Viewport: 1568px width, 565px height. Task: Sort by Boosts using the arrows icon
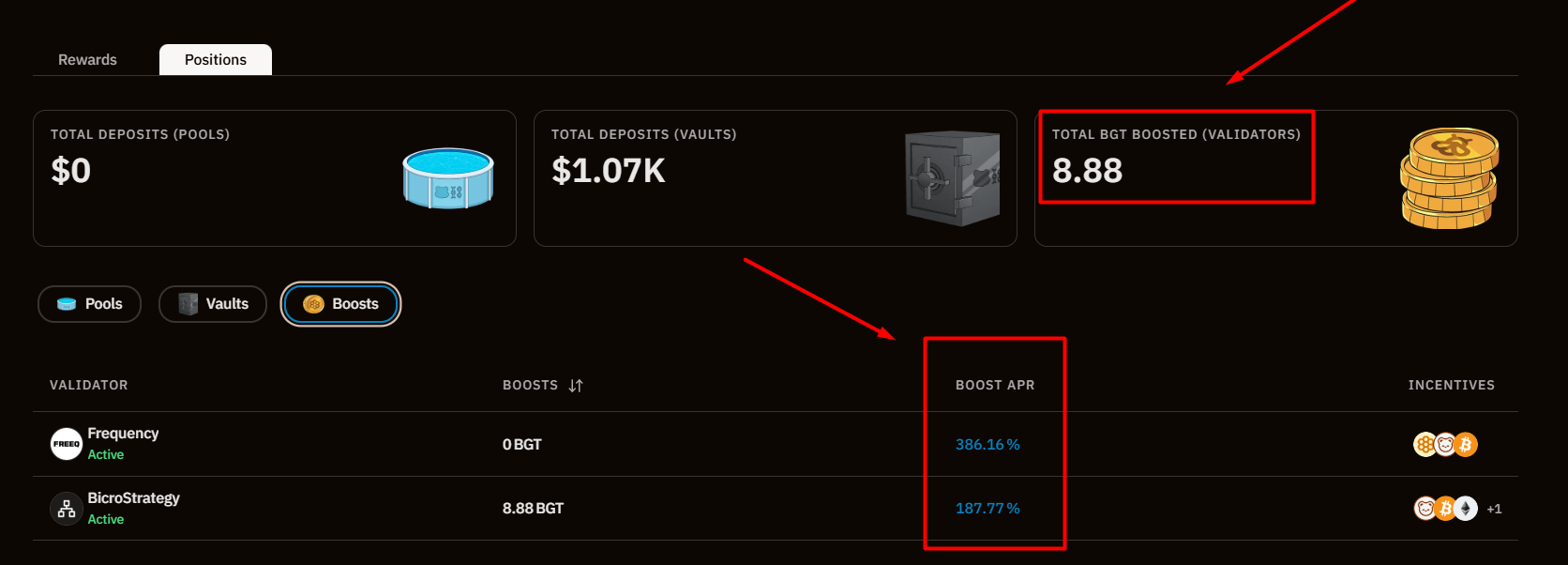point(576,386)
